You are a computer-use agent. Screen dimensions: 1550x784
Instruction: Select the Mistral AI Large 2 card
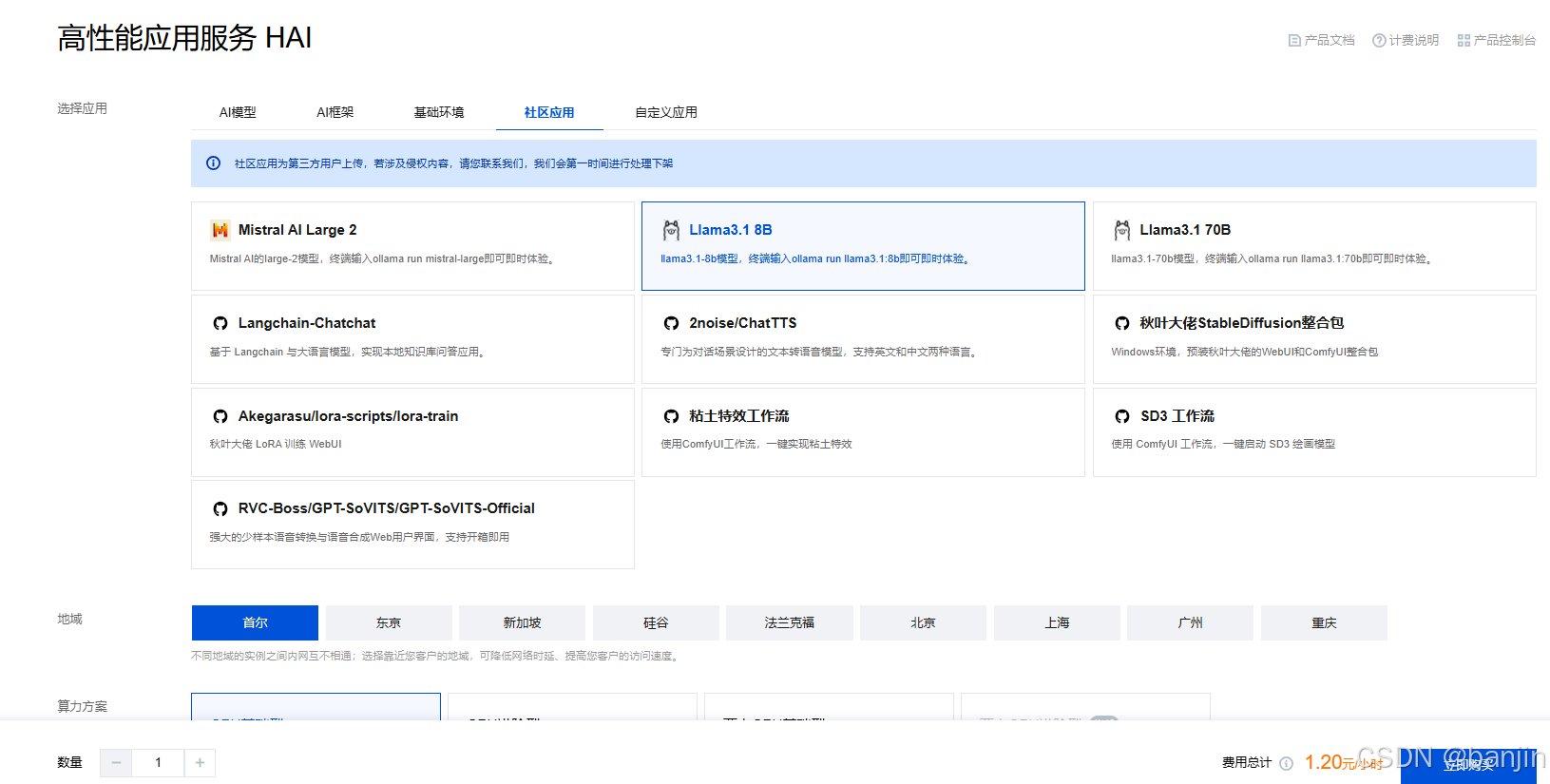tap(412, 246)
